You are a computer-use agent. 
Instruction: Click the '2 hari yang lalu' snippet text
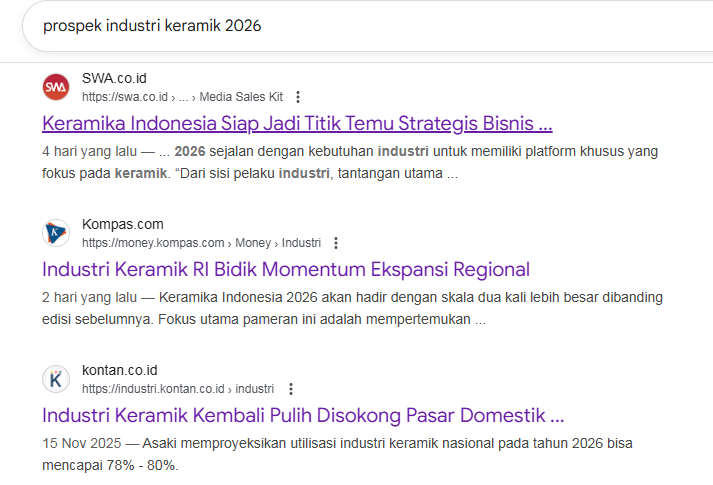pyautogui.click(x=89, y=297)
